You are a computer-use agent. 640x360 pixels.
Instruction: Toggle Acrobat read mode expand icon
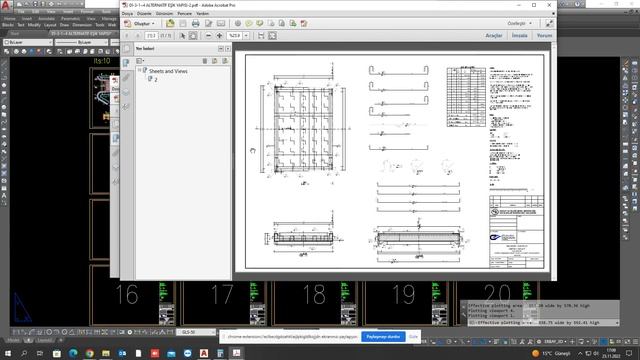(549, 24)
